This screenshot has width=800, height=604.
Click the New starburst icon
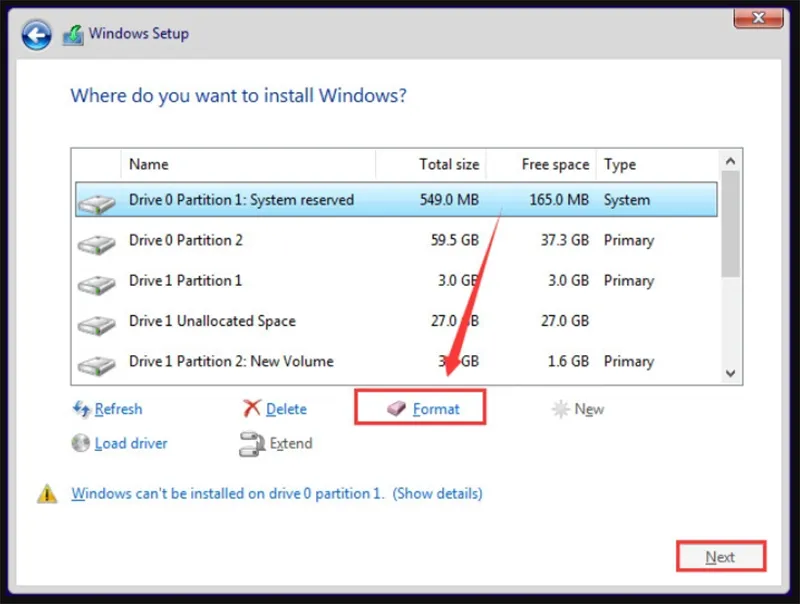[x=560, y=409]
